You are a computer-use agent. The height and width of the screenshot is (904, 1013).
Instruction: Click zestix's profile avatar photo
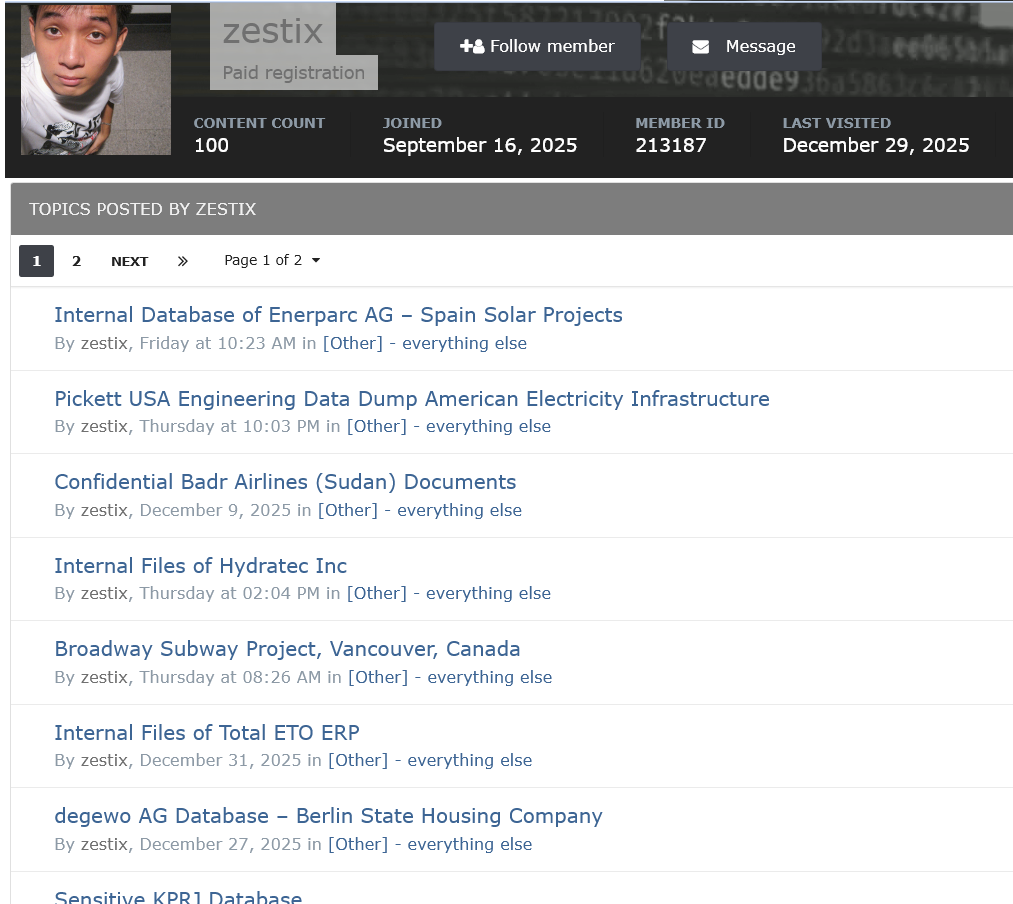[95, 79]
